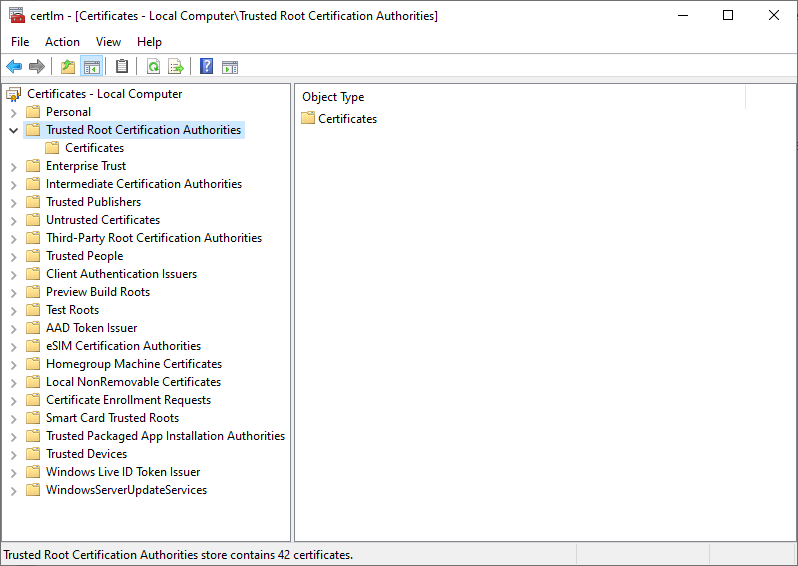The height and width of the screenshot is (566, 798).
Task: Open the Action menu
Action: [x=62, y=42]
